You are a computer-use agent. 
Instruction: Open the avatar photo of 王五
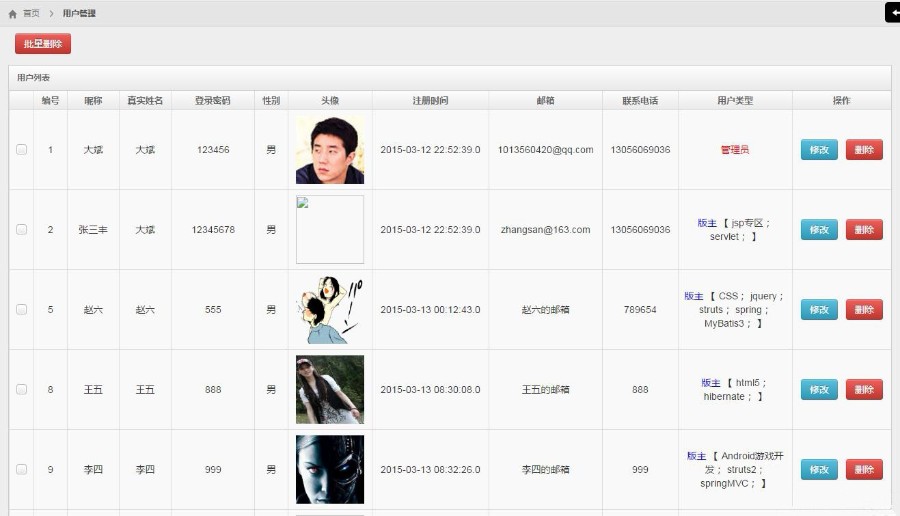point(330,389)
